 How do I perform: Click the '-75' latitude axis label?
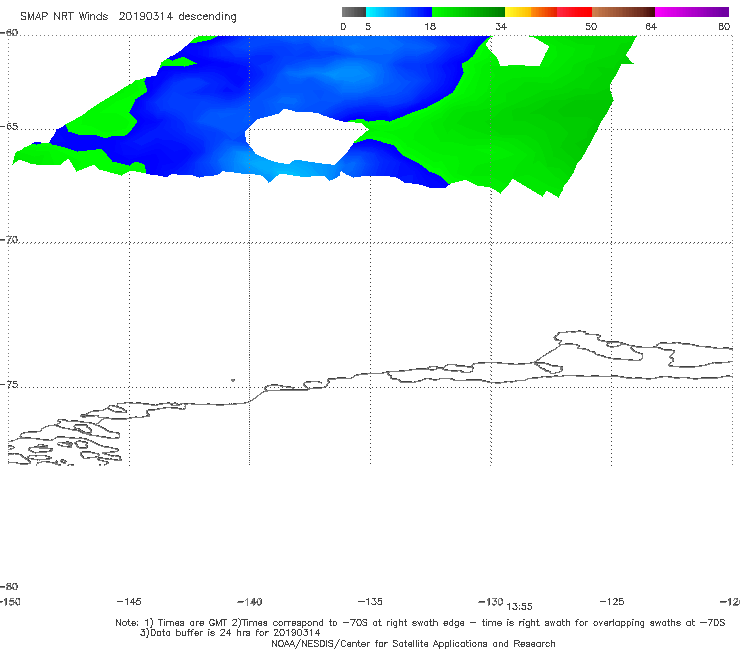point(9,385)
